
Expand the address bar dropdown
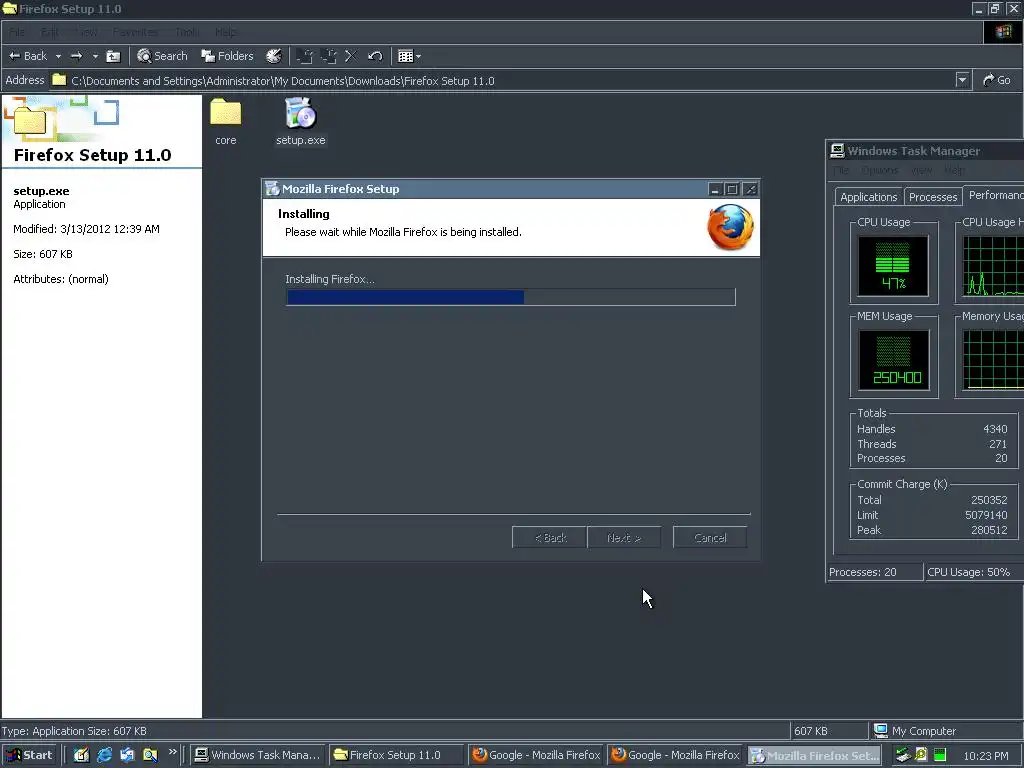pos(962,80)
